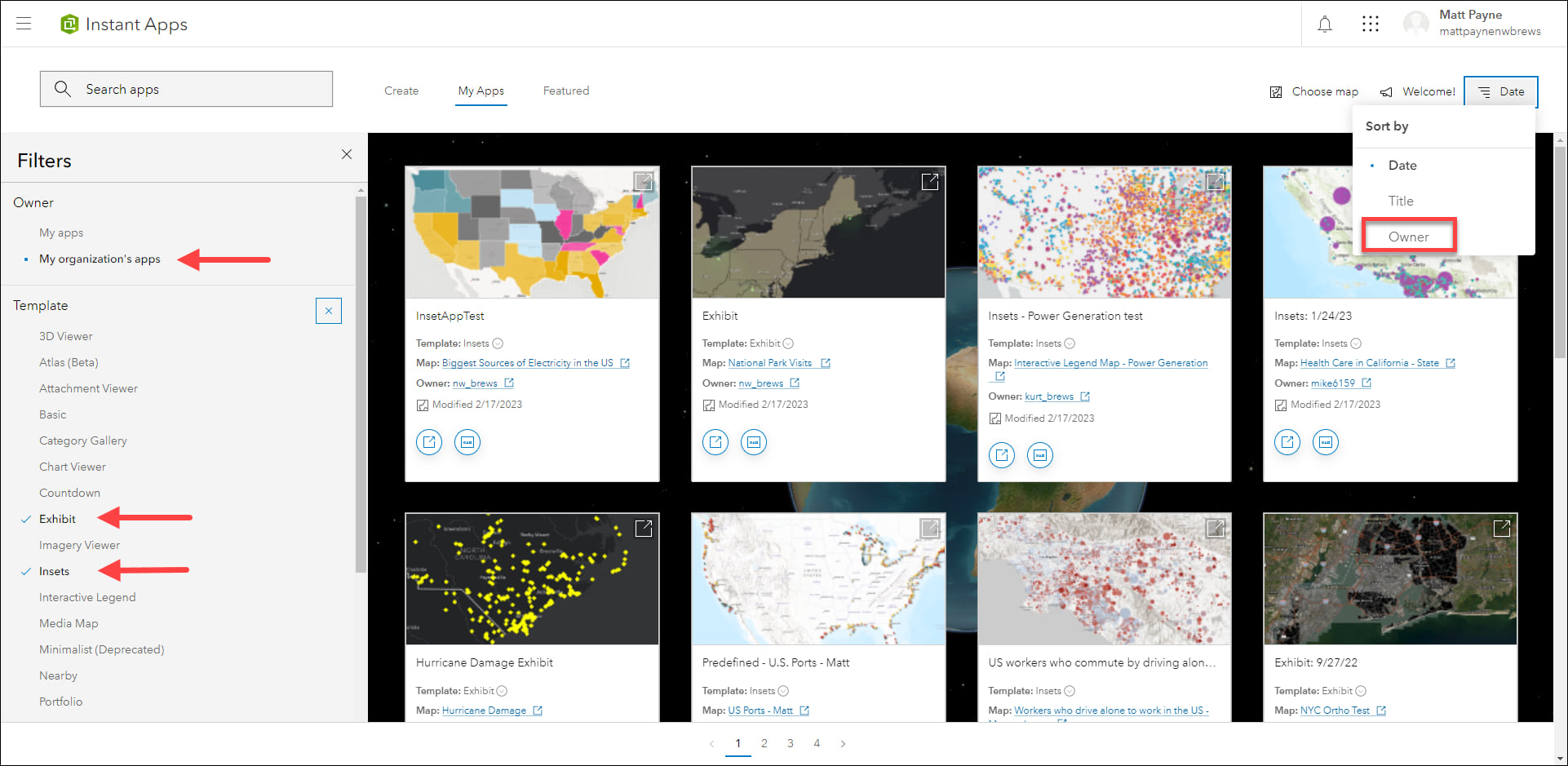Choose Title in the Sort by menu
This screenshot has width=1568, height=766.
(1401, 201)
